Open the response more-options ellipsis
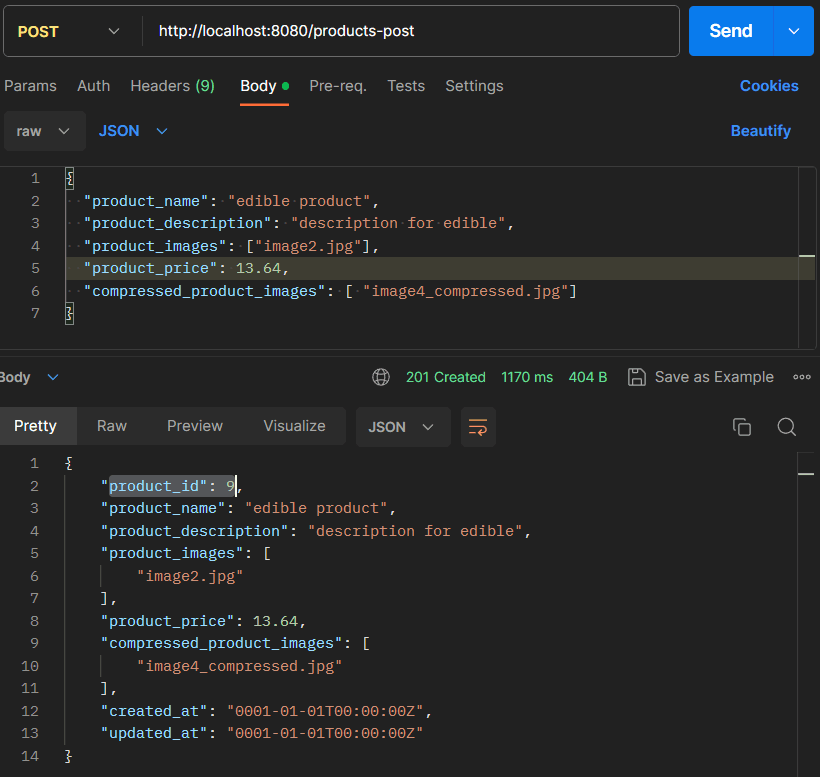The image size is (820, 777). tap(802, 377)
